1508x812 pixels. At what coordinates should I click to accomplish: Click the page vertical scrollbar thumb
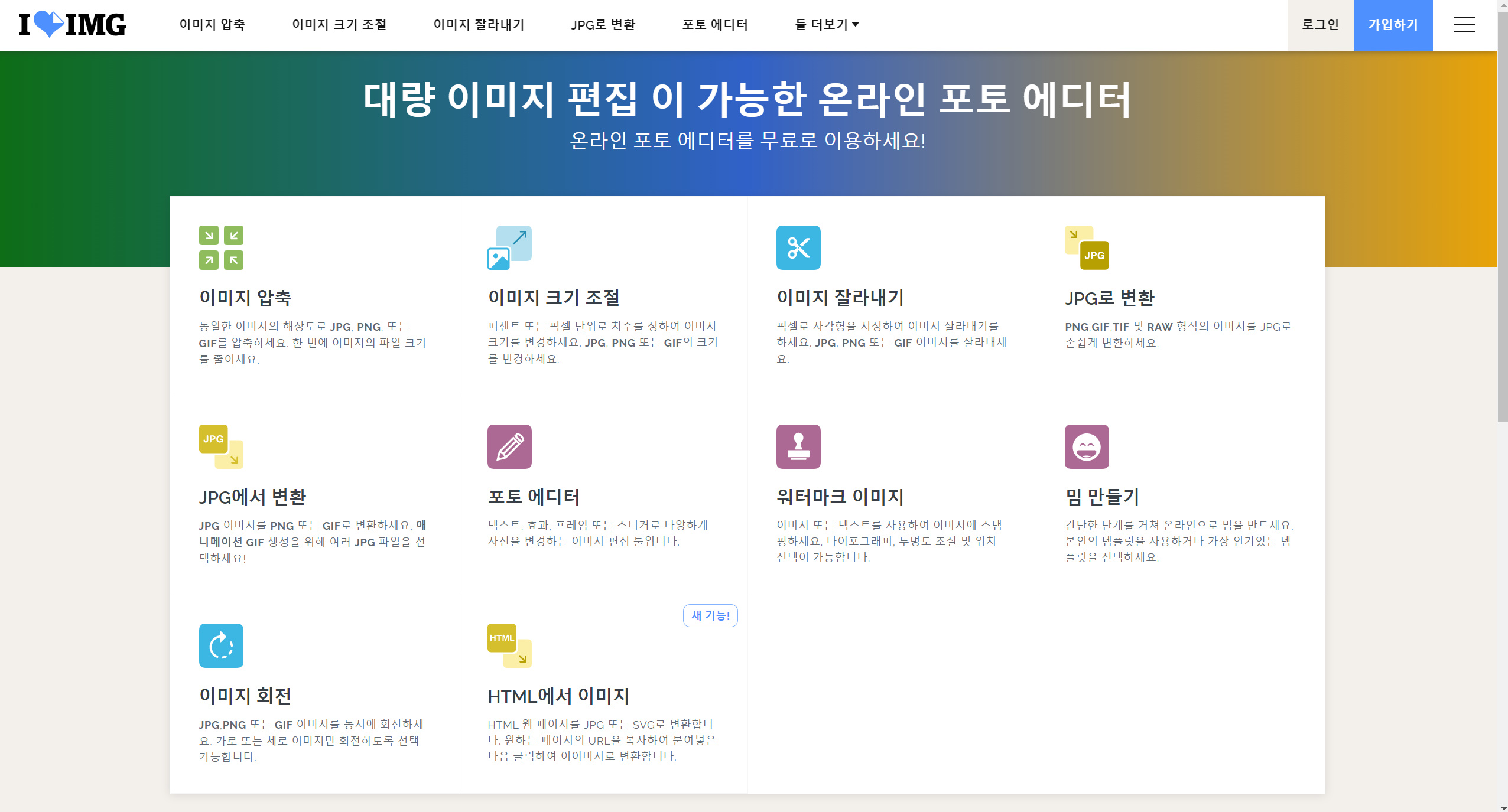(x=1502, y=216)
